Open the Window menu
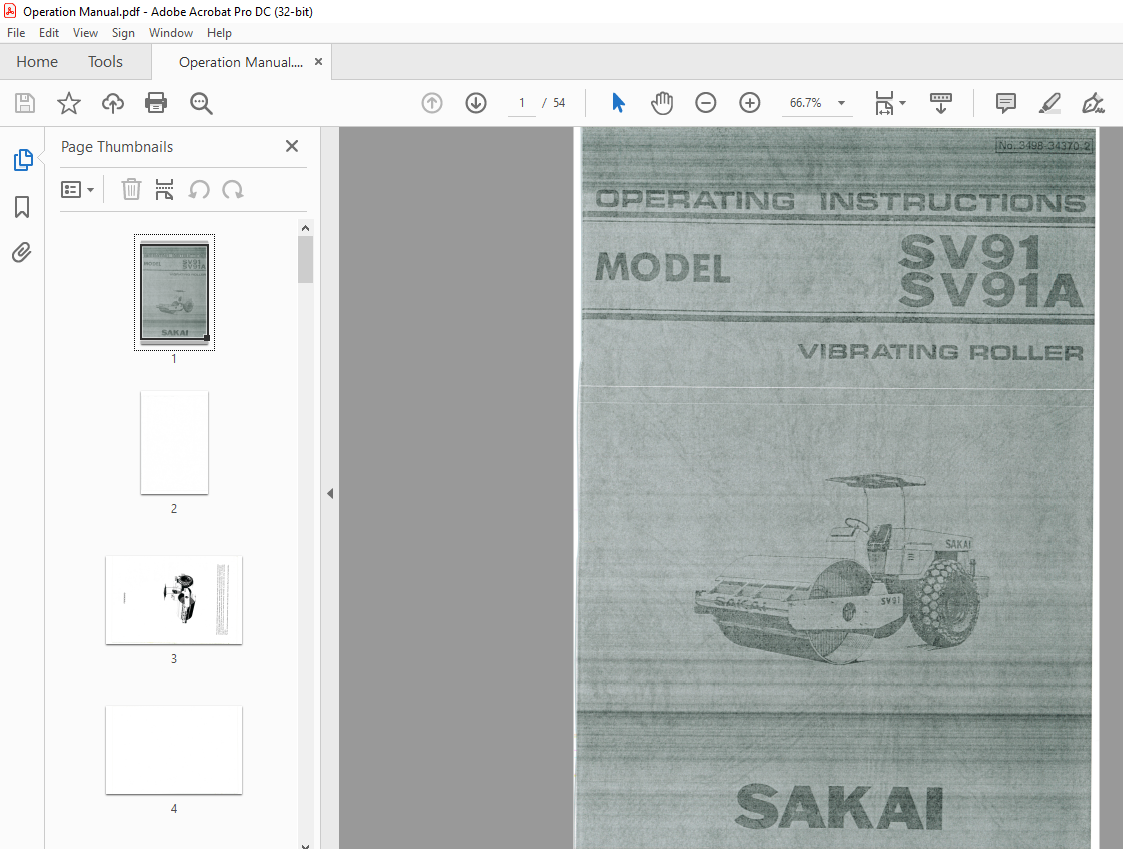This screenshot has height=849, width=1123. pyautogui.click(x=170, y=33)
